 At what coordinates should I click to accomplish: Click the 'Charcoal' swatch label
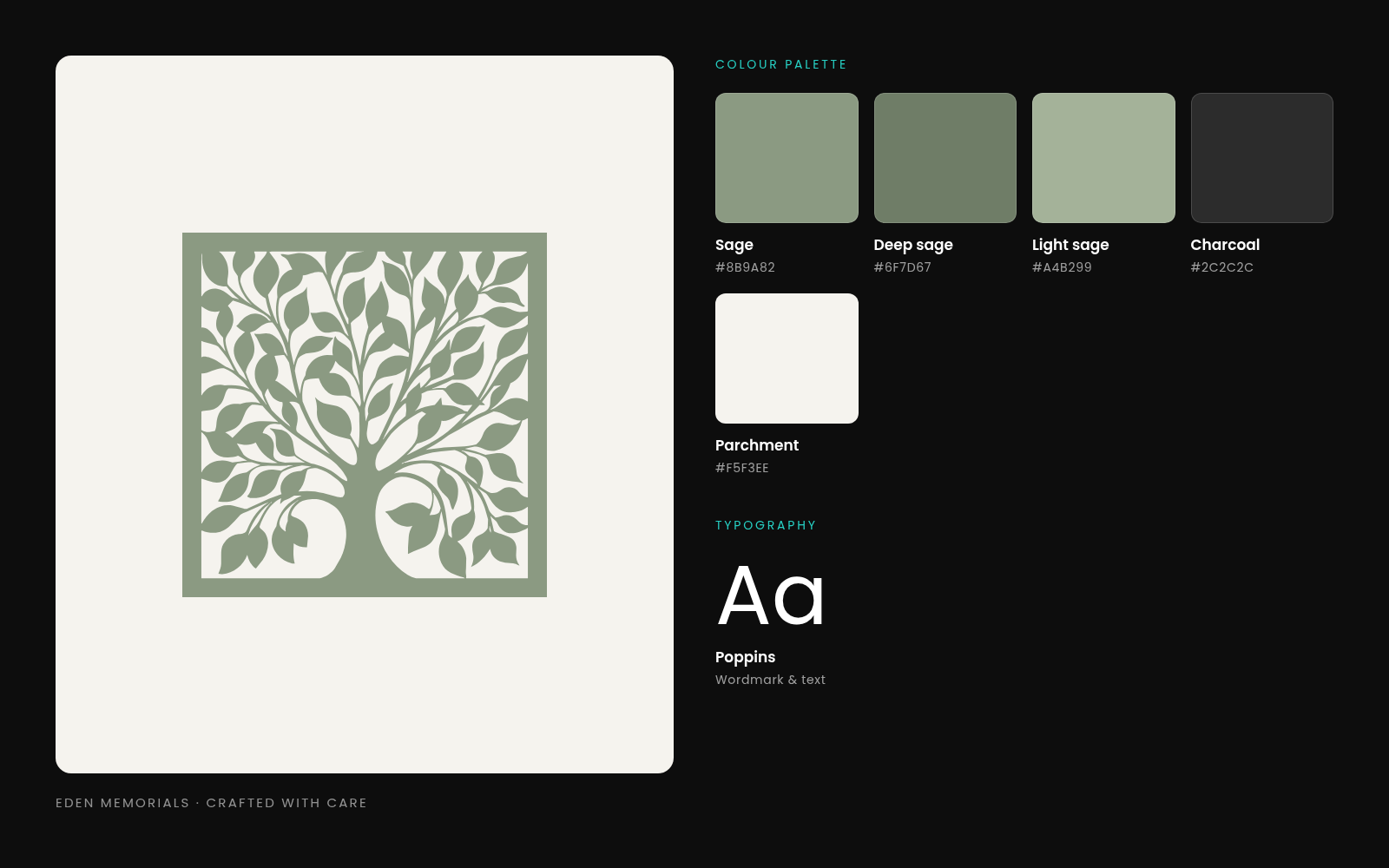tap(1225, 245)
